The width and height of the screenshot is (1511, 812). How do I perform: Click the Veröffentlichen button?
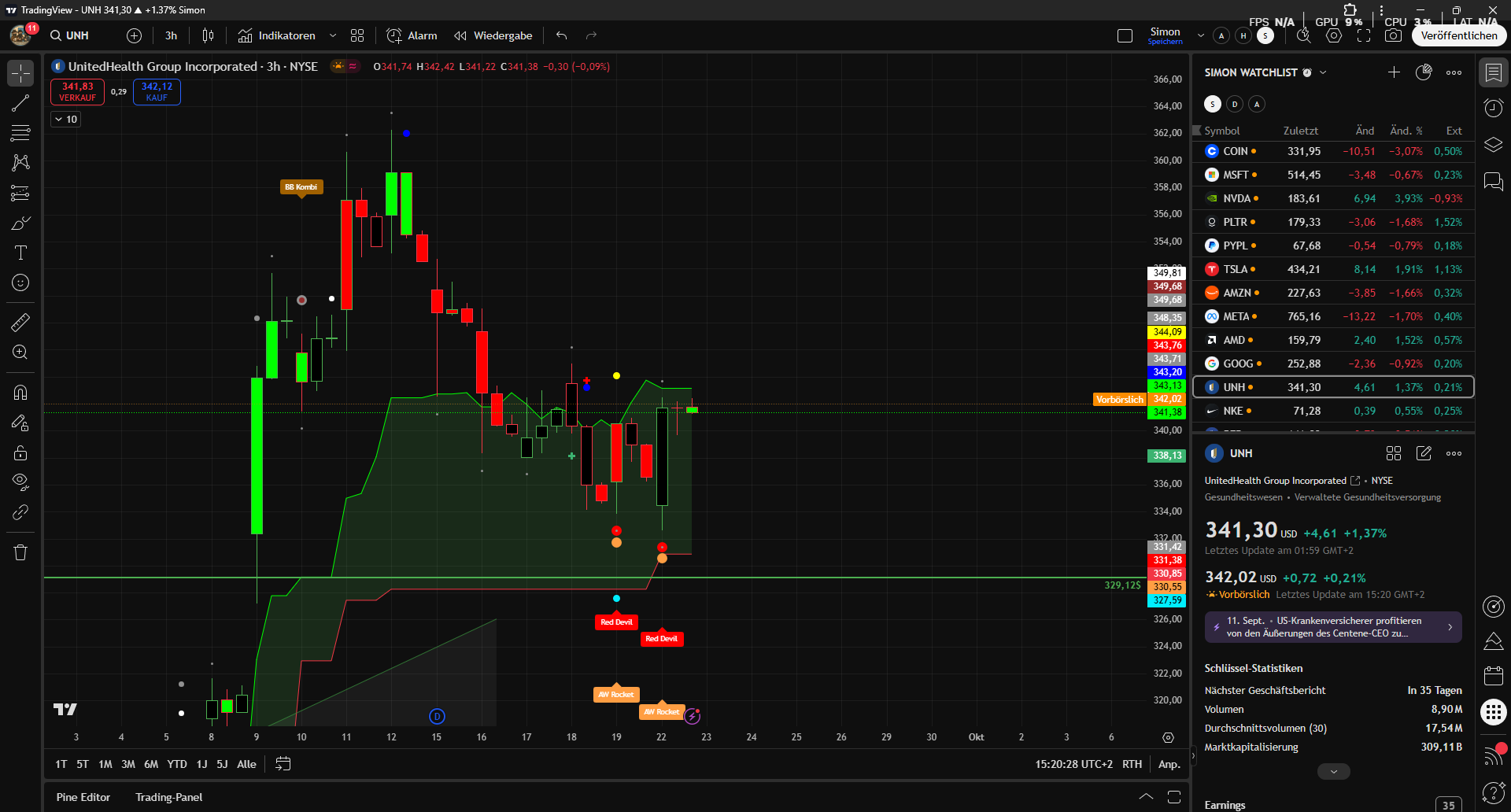[1458, 35]
